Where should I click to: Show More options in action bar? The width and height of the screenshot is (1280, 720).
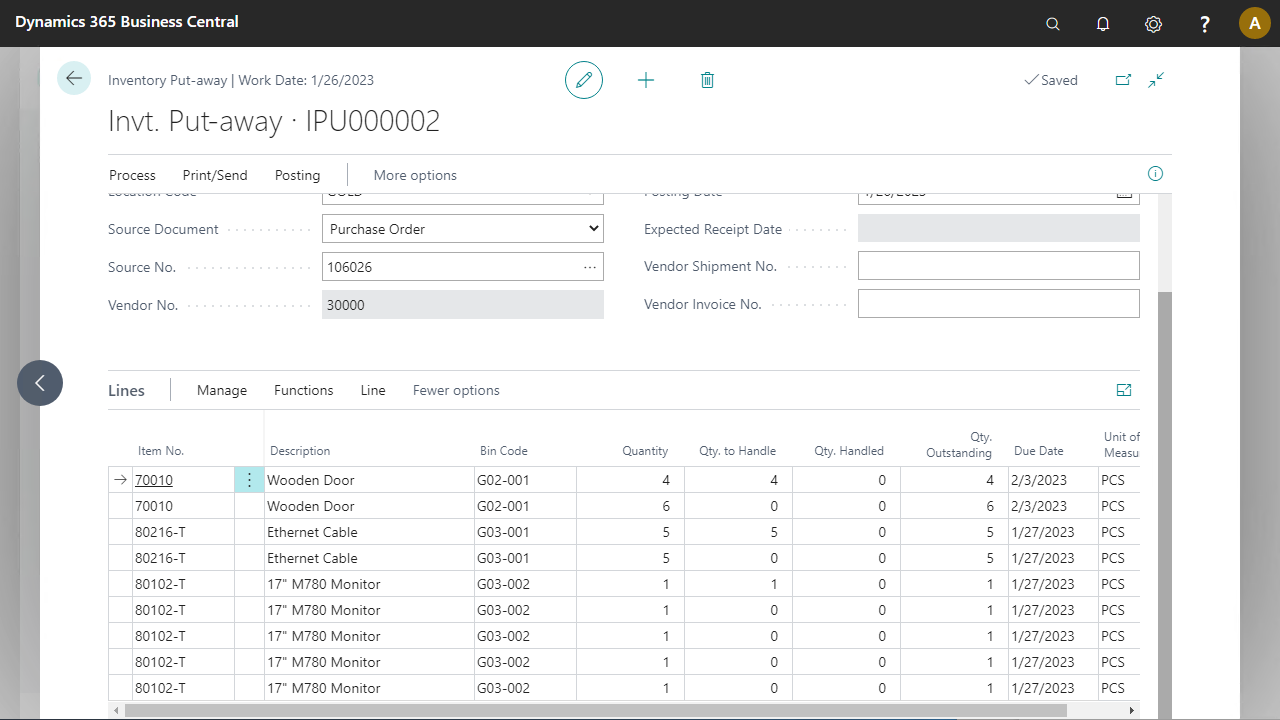(415, 175)
